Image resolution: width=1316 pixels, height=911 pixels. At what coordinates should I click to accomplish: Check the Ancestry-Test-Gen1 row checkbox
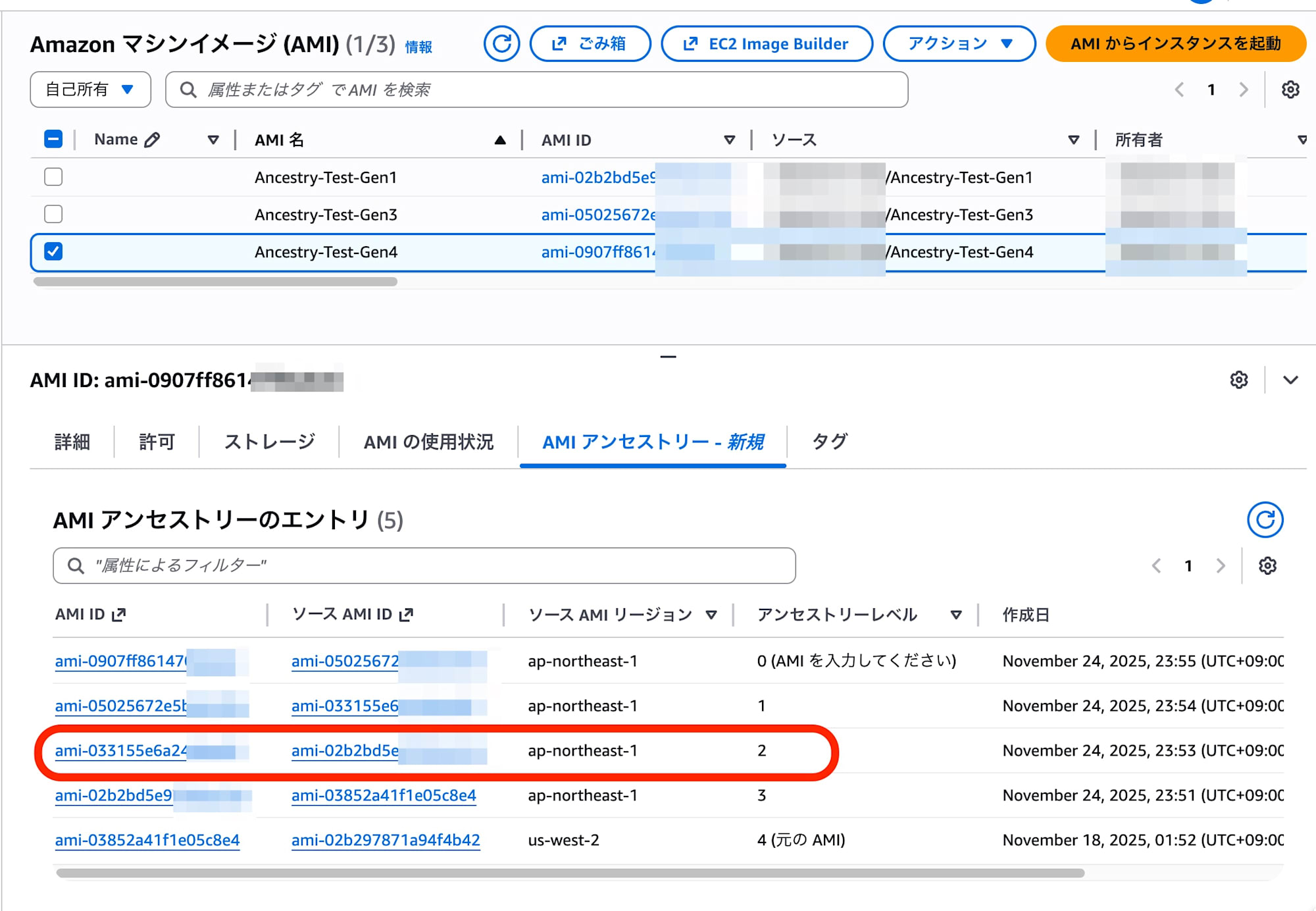[53, 176]
